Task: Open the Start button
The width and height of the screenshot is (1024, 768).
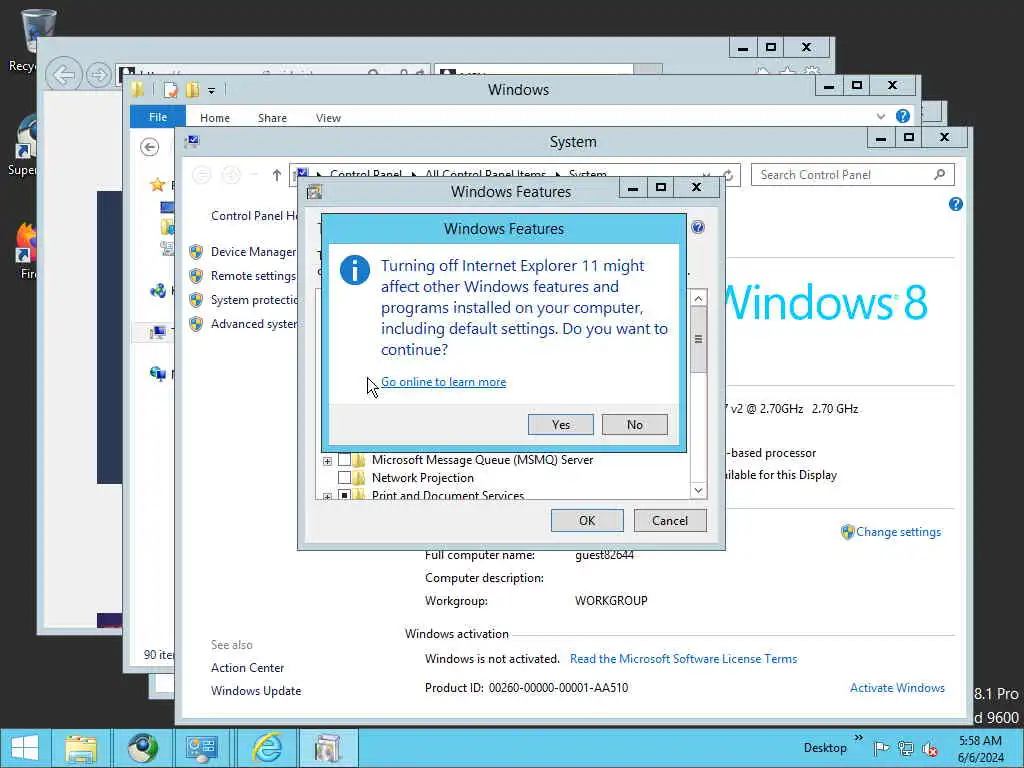Action: 24,748
